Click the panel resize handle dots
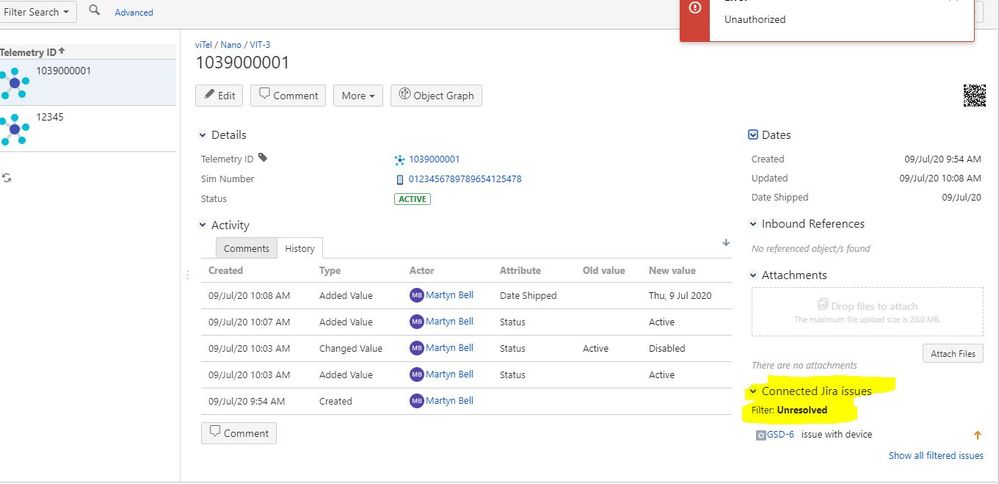This screenshot has width=999, height=484. point(187,274)
